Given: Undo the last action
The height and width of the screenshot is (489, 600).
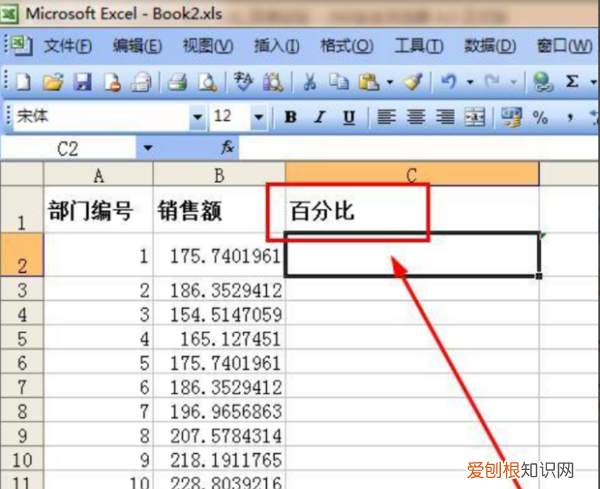Looking at the screenshot, I should pyautogui.click(x=448, y=82).
